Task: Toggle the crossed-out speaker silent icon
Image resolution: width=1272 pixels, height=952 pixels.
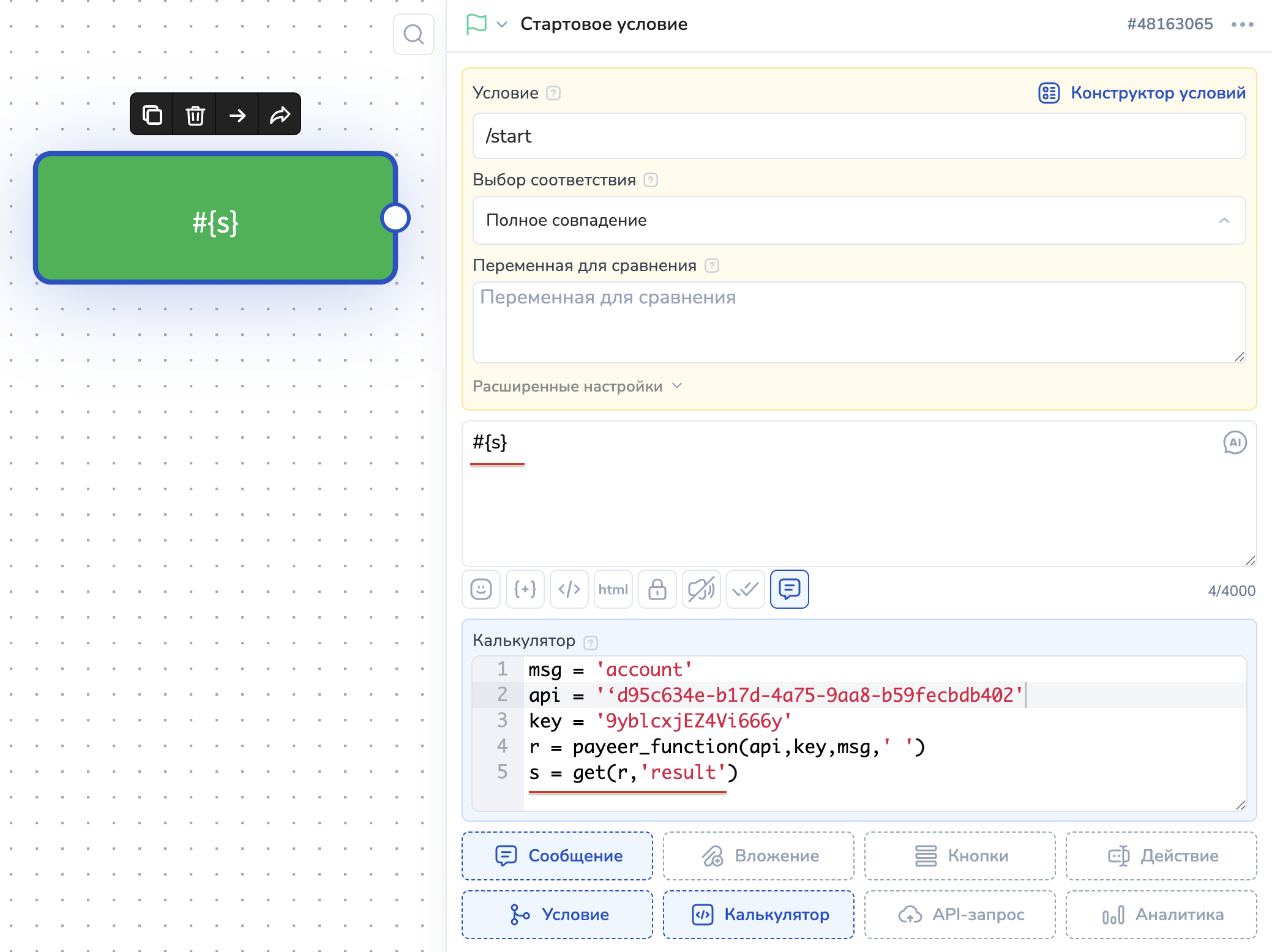Action: coord(701,589)
